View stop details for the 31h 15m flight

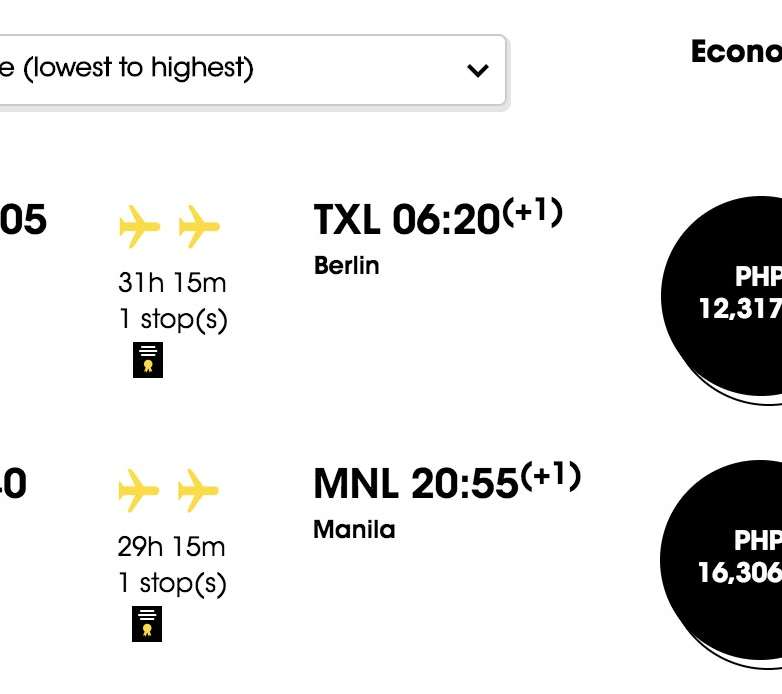pos(173,320)
